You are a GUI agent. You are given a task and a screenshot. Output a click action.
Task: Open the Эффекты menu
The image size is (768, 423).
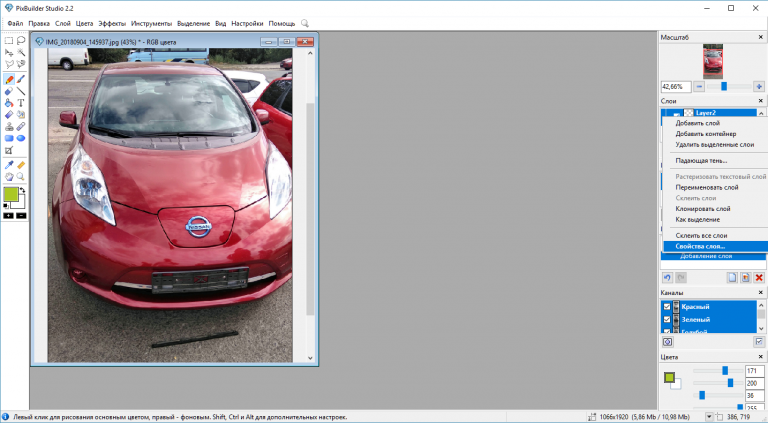tap(112, 22)
